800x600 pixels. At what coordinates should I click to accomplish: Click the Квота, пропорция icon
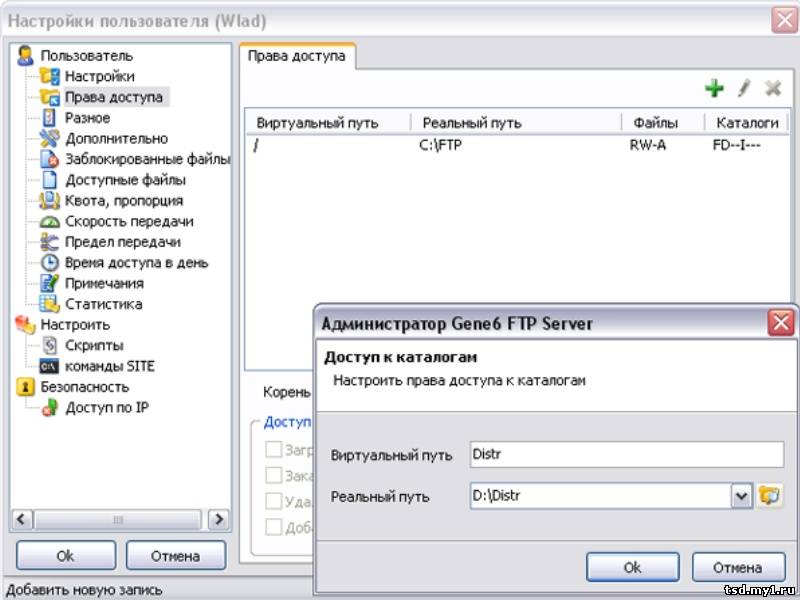[x=49, y=201]
